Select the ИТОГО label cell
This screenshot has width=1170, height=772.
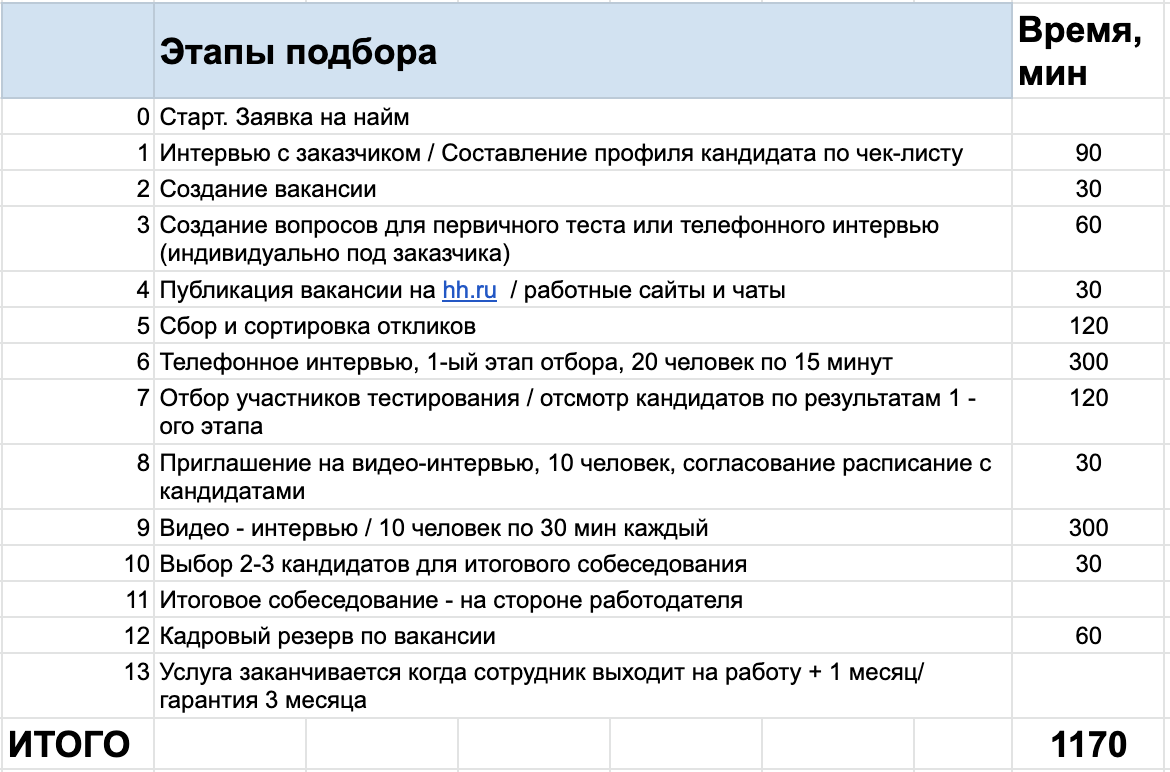[x=69, y=745]
